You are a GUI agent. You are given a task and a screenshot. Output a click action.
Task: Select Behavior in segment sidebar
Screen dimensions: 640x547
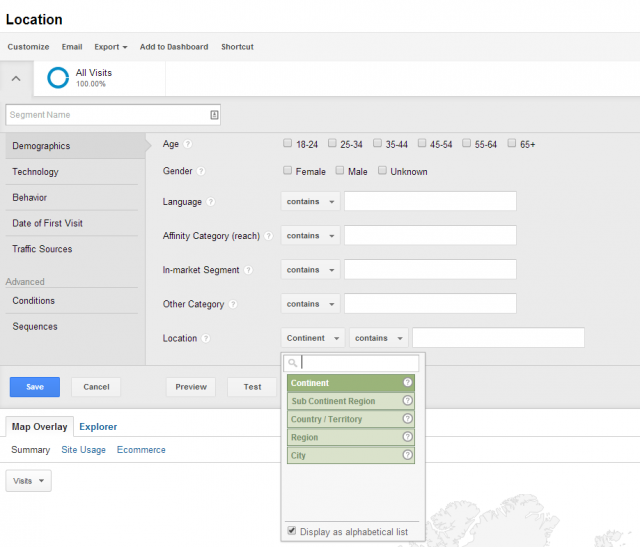tap(71, 197)
